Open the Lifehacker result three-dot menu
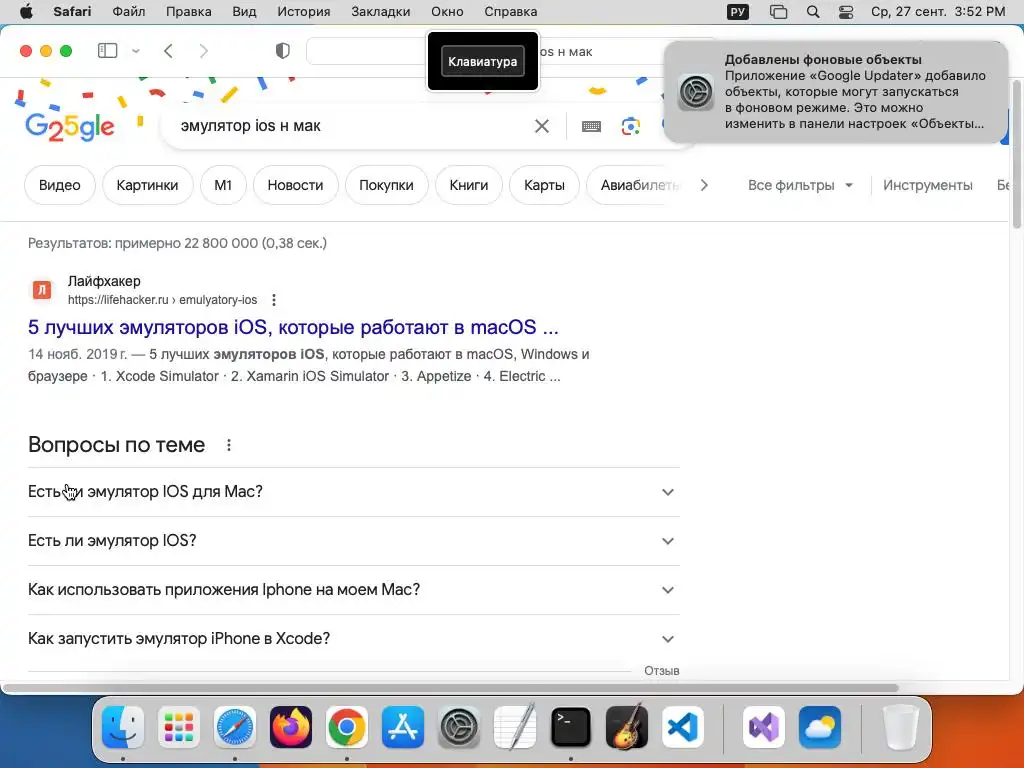Image resolution: width=1024 pixels, height=768 pixels. pyautogui.click(x=274, y=300)
